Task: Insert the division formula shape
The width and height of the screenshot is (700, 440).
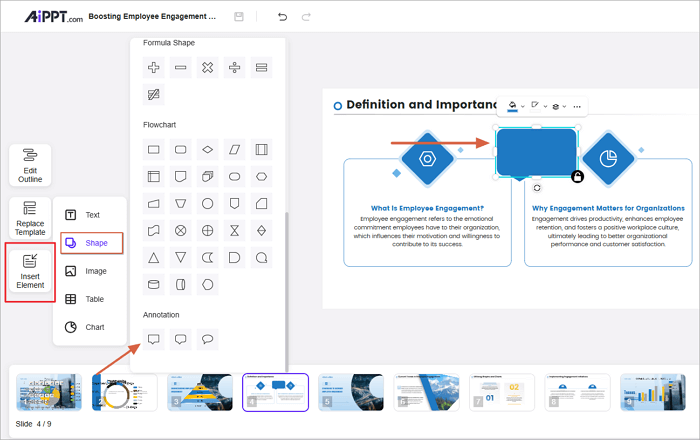Action: pyautogui.click(x=234, y=67)
